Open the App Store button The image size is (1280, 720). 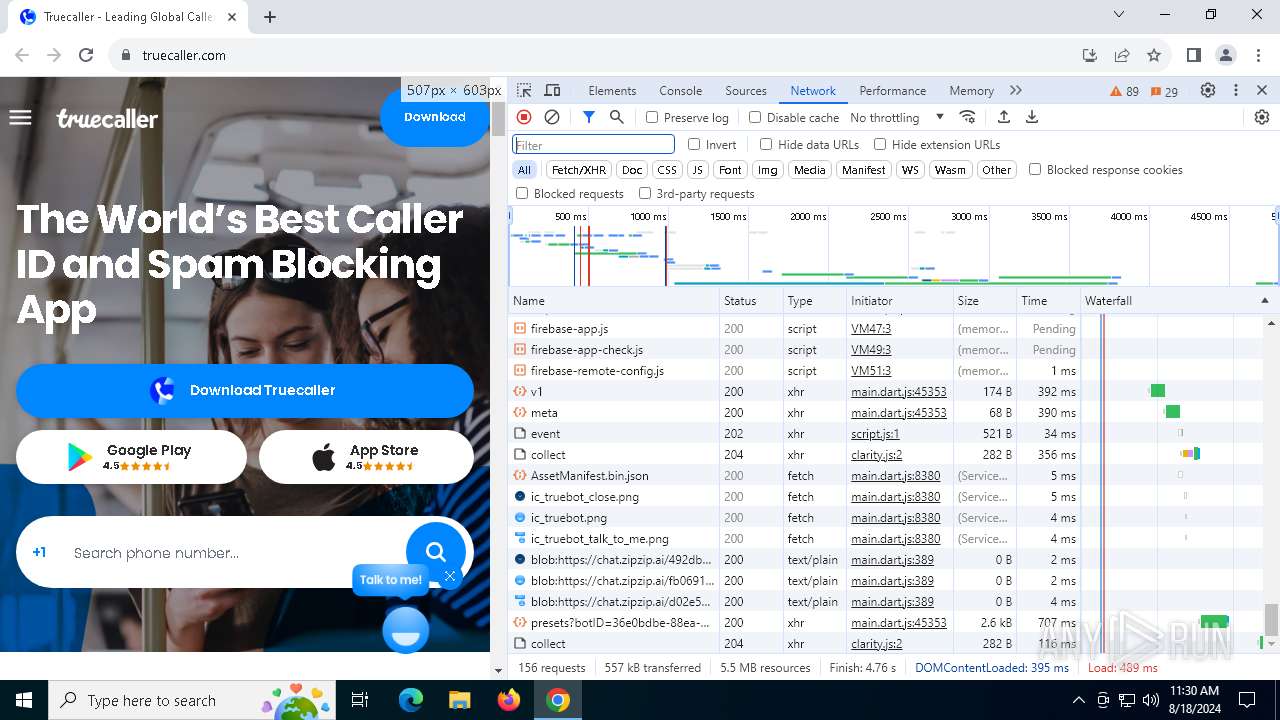(366, 457)
